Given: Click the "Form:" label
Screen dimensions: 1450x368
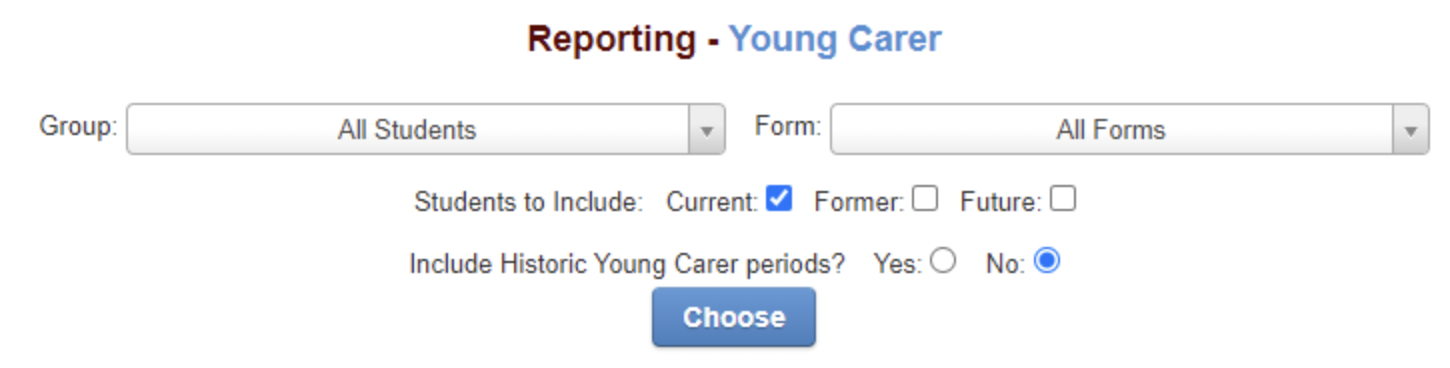Looking at the screenshot, I should 788,127.
